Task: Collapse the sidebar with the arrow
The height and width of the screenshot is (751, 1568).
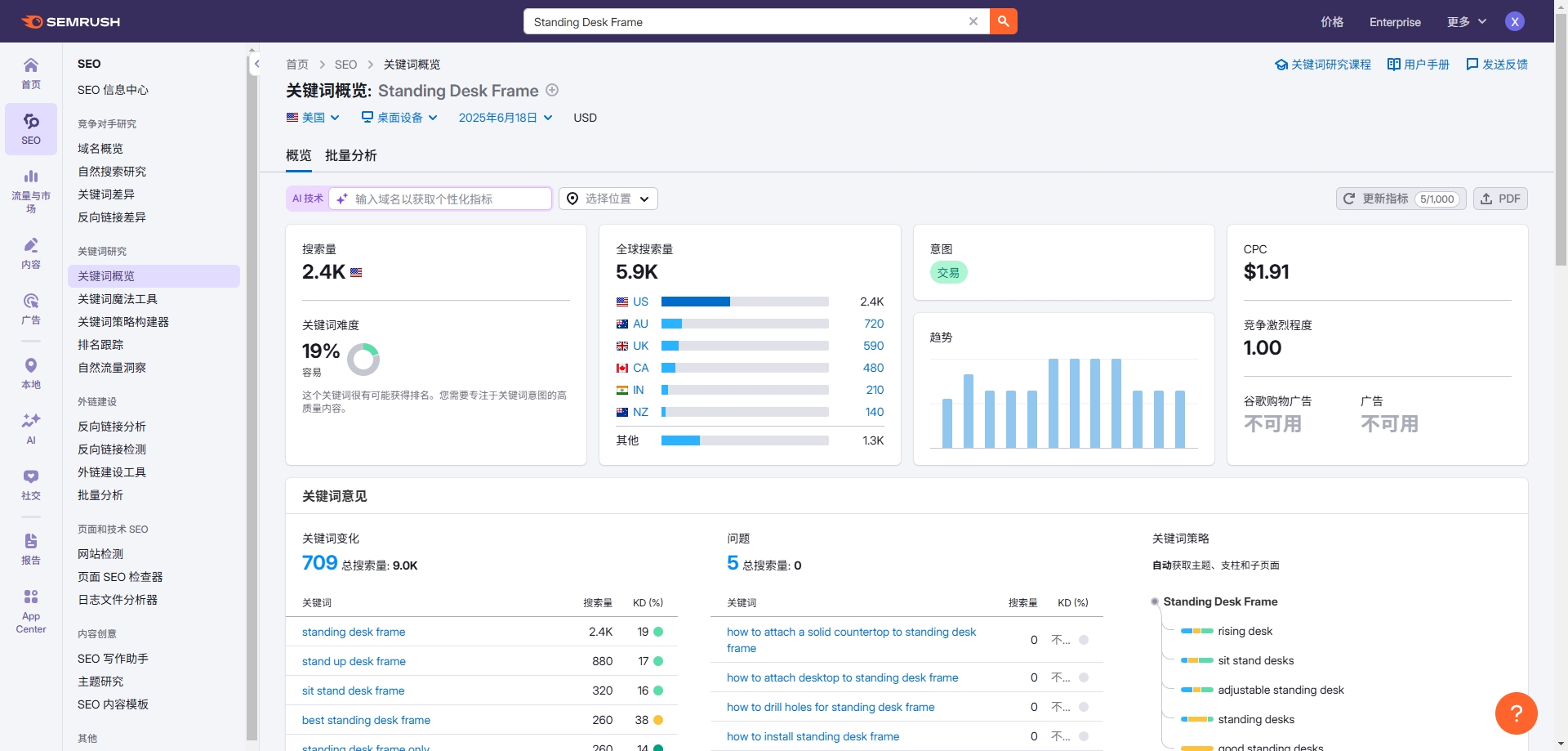Action: point(256,64)
